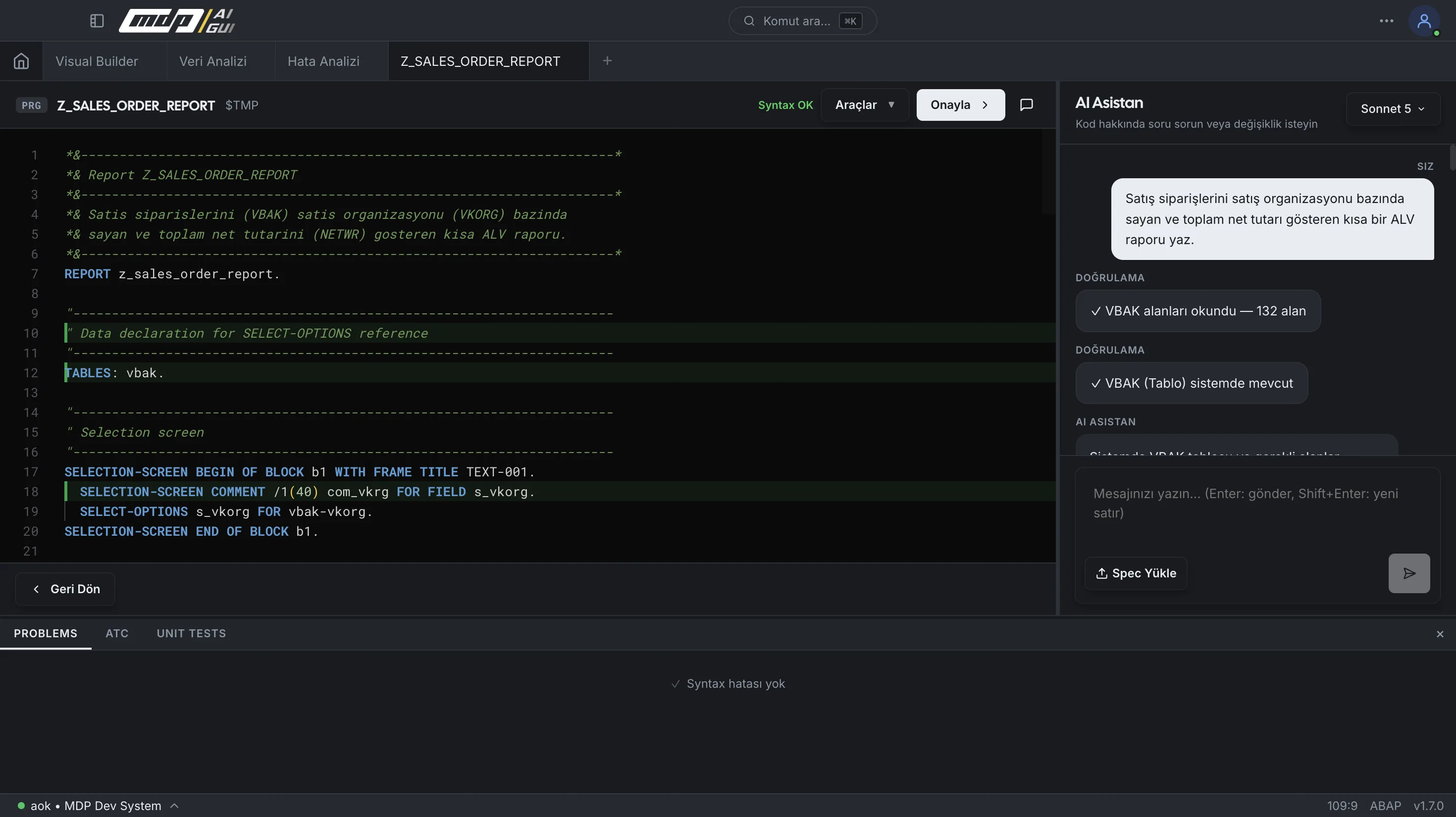Add a new tab with plus icon
Viewport: 1456px width, 817px height.
[x=607, y=60]
